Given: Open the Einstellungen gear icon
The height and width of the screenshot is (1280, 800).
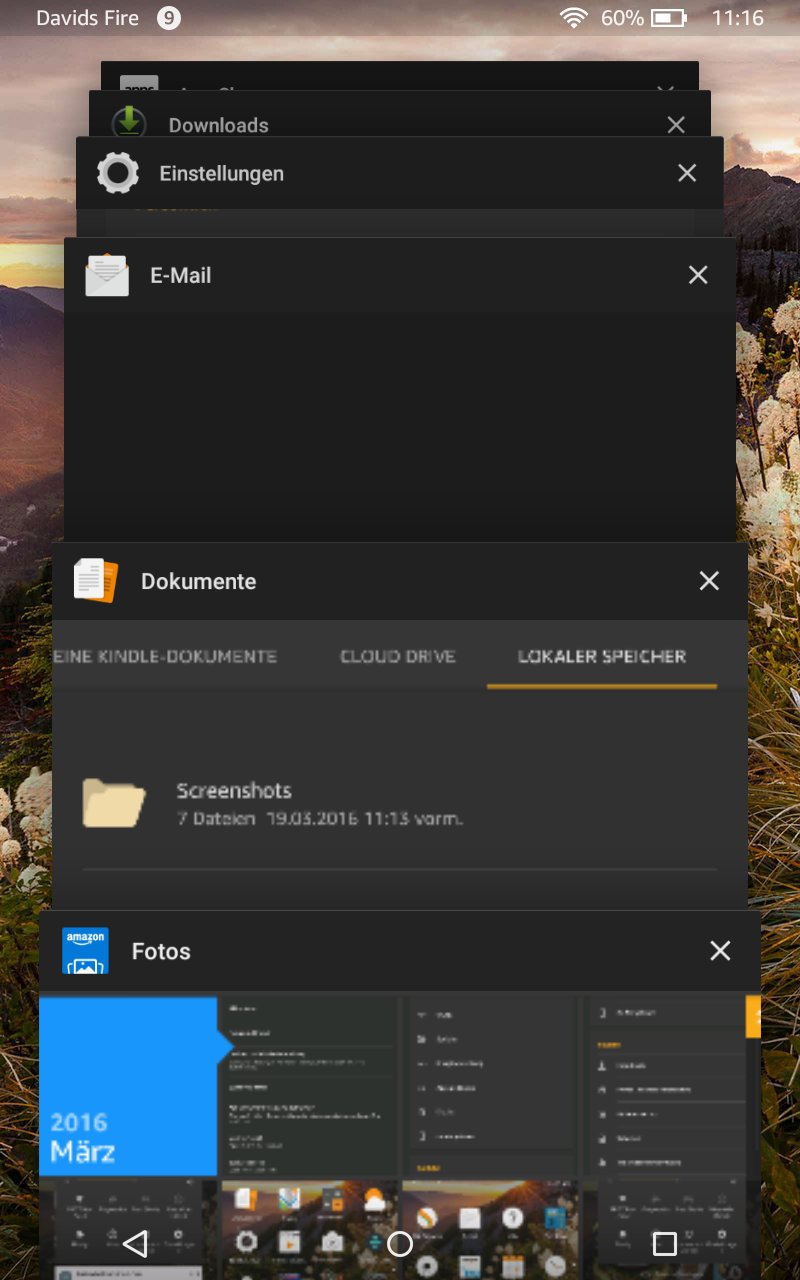Looking at the screenshot, I should click(118, 174).
